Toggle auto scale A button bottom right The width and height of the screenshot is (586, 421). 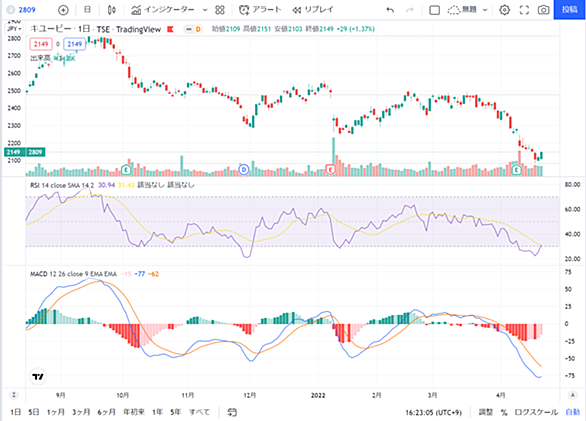573,395
